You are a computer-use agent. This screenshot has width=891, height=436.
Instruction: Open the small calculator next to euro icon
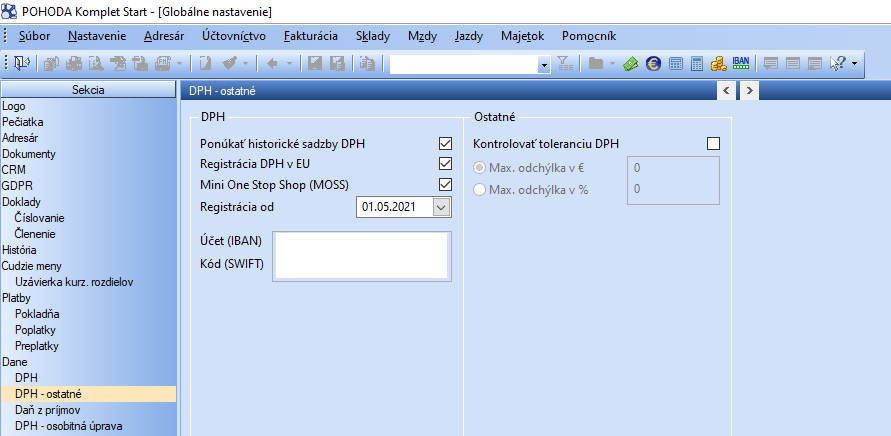675,64
